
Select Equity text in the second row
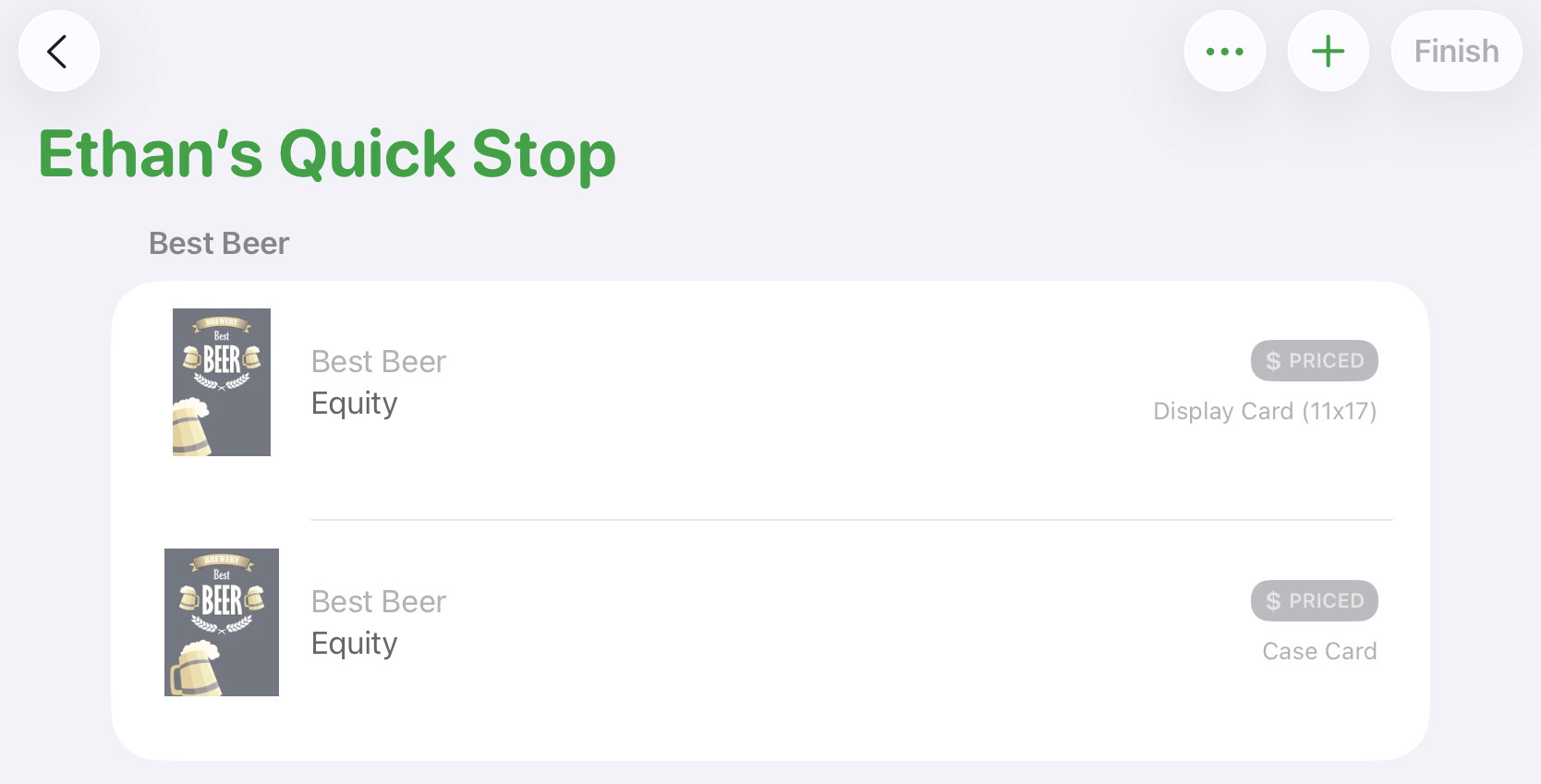click(x=355, y=645)
